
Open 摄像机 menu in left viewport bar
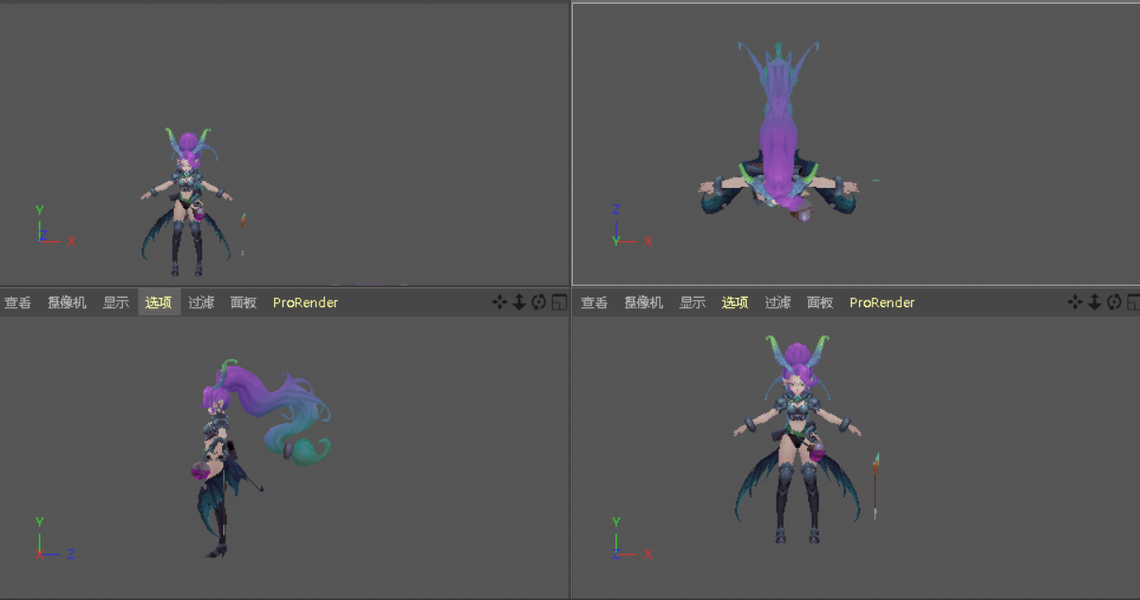(x=67, y=303)
